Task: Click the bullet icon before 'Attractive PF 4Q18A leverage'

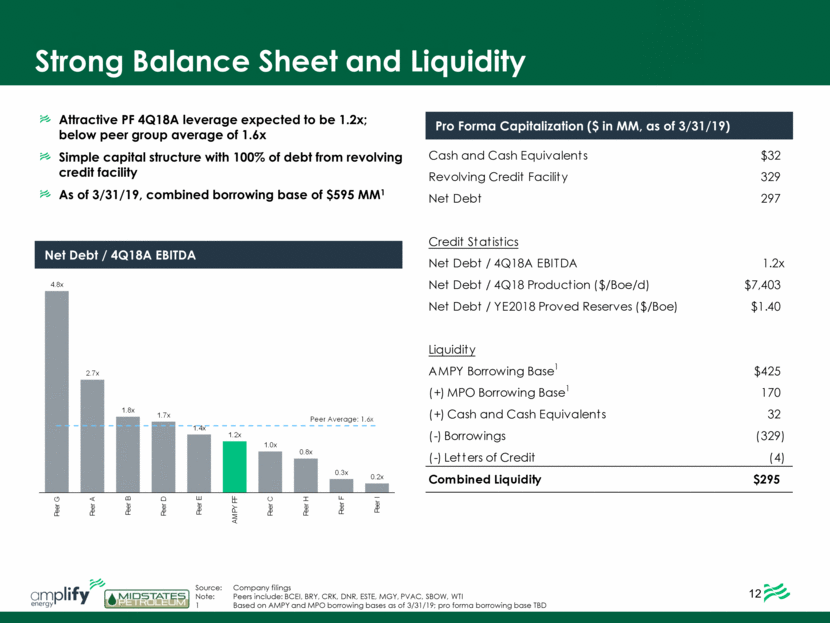Action: click(x=44, y=120)
